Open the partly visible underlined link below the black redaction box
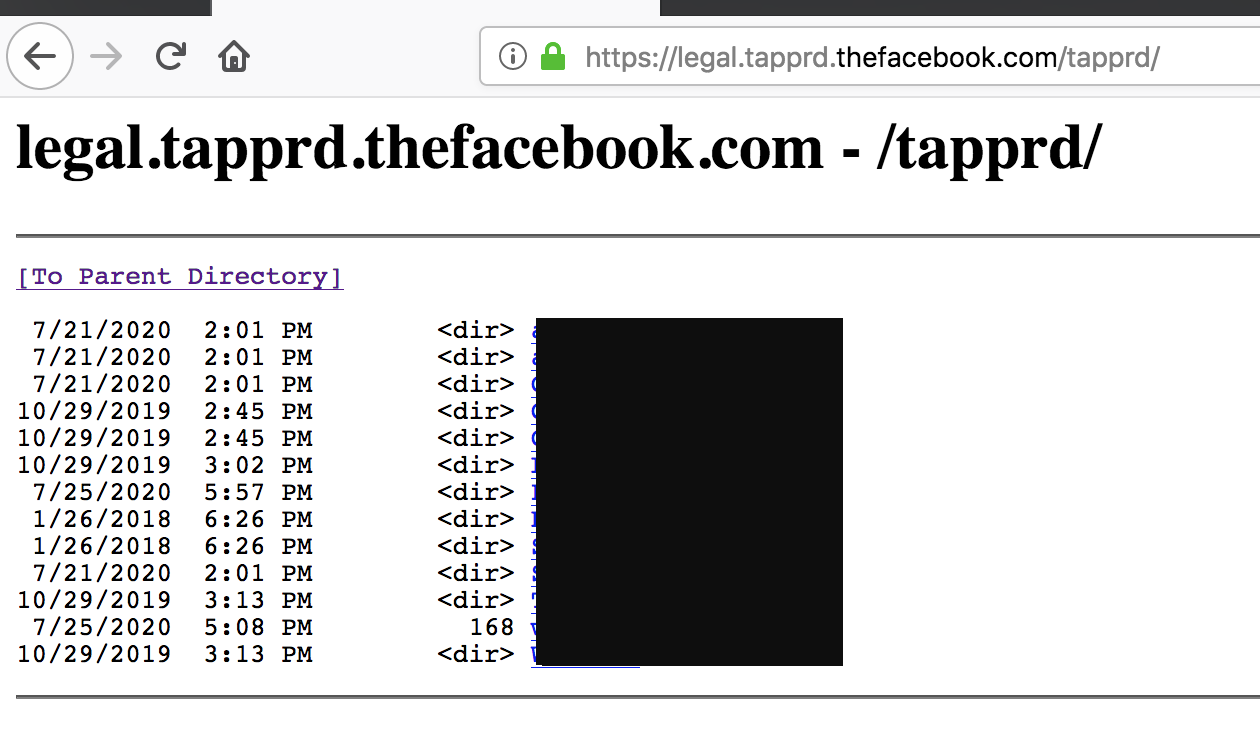The height and width of the screenshot is (750, 1260). point(585,662)
